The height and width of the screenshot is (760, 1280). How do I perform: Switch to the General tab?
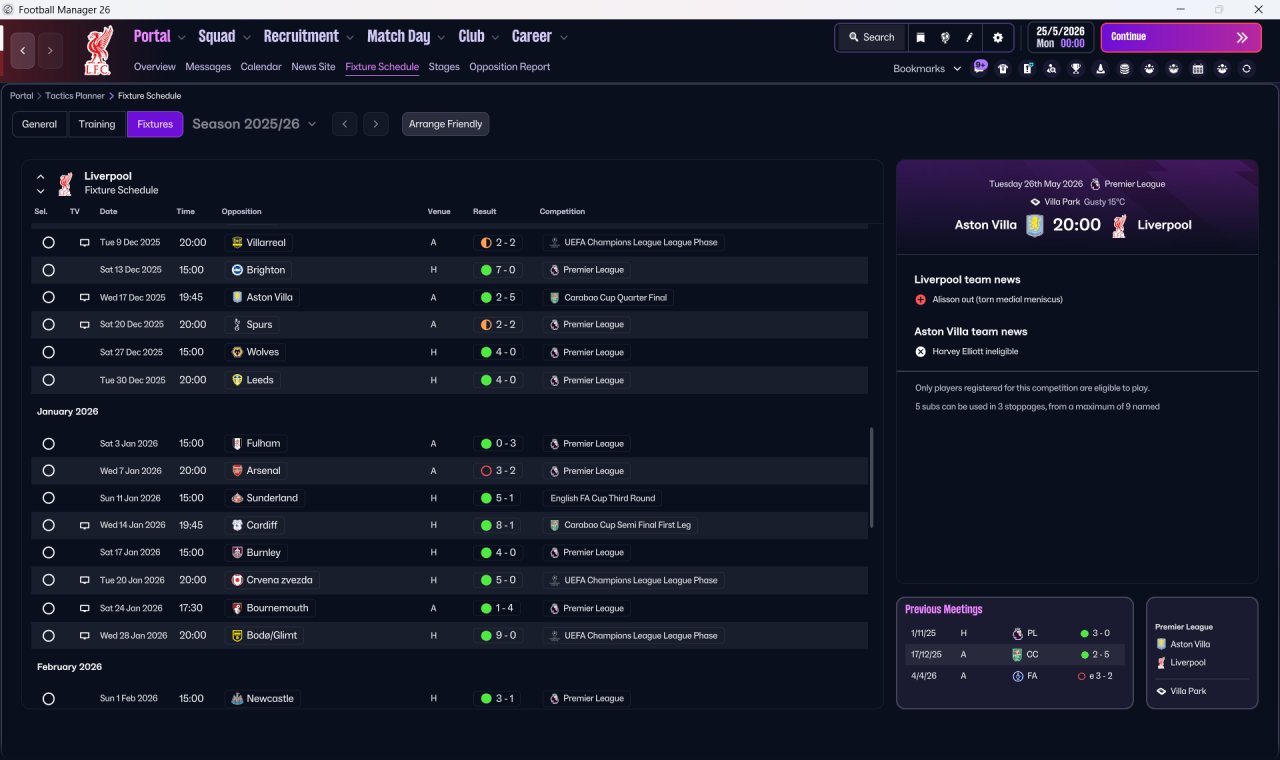pos(40,124)
